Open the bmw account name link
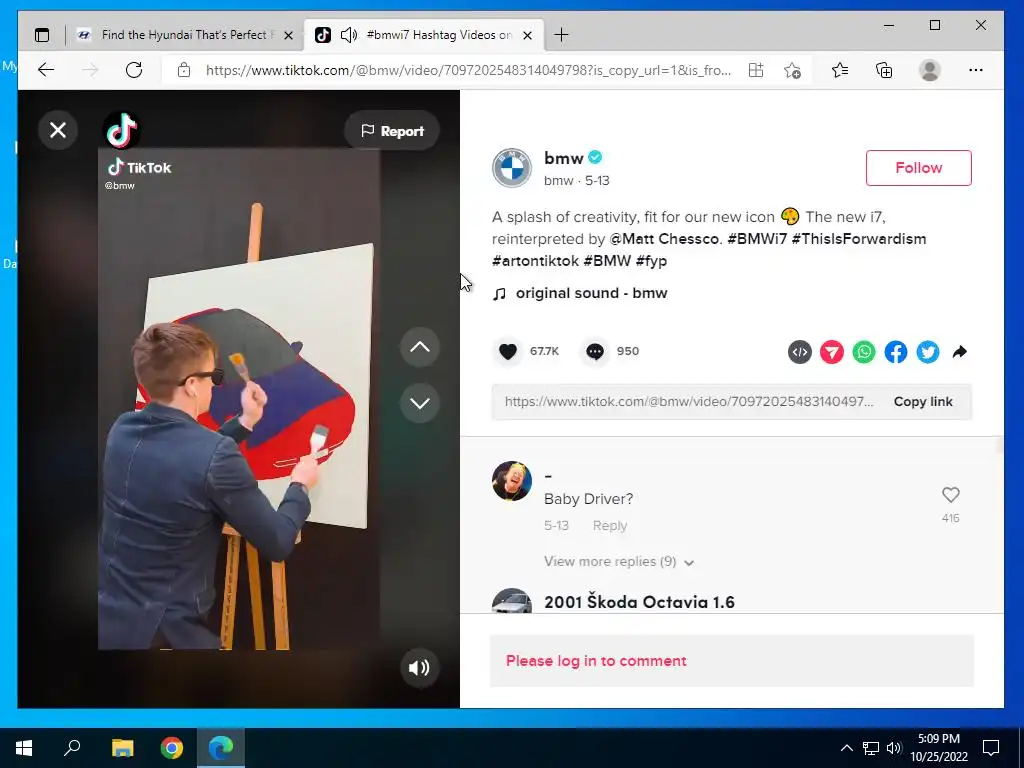 (564, 158)
